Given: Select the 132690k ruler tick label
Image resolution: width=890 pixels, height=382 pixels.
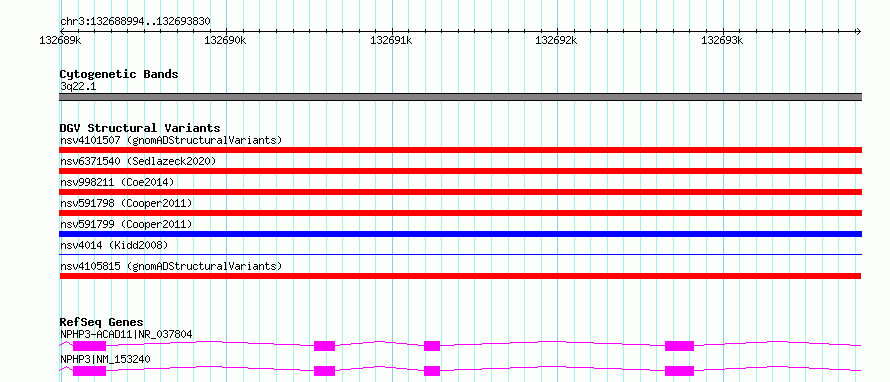Looking at the screenshot, I should pyautogui.click(x=225, y=40).
